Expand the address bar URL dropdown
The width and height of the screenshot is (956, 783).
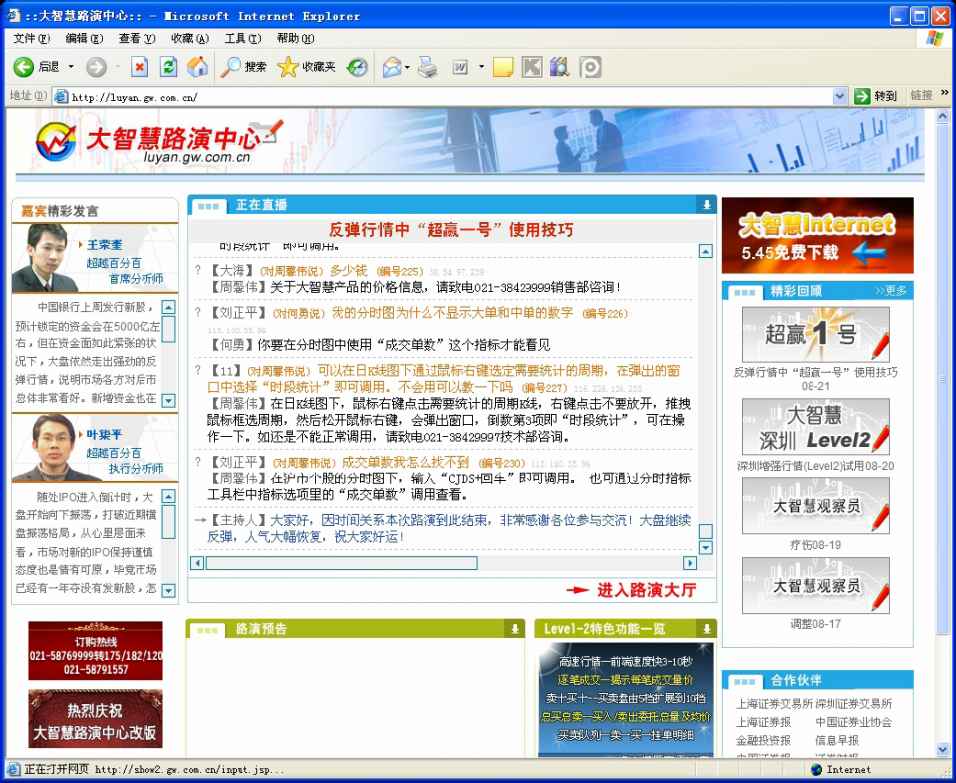(840, 96)
